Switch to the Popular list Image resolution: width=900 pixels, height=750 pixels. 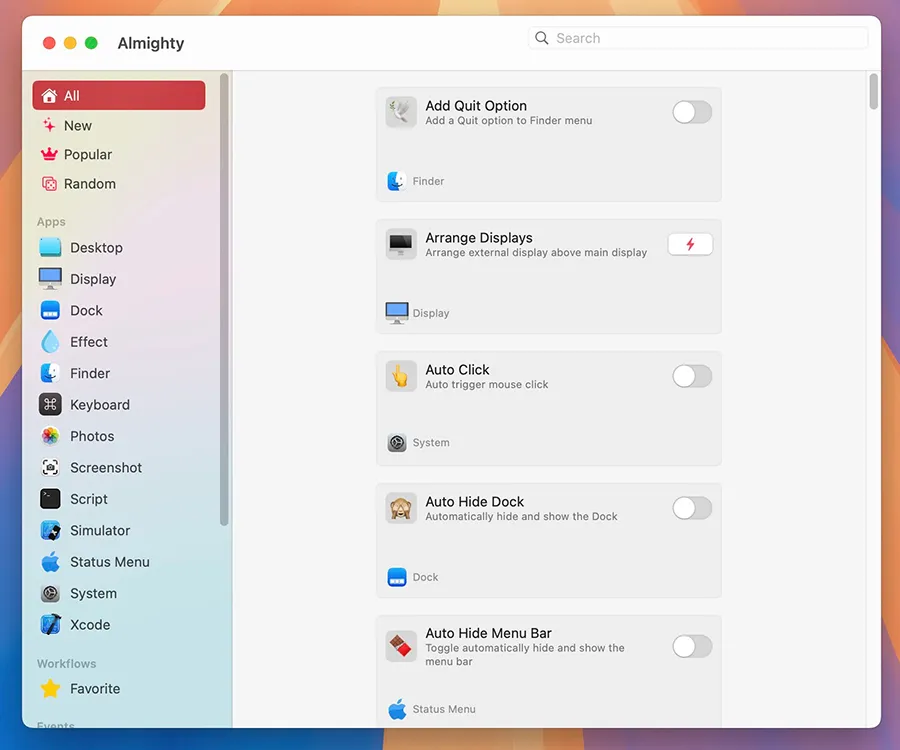click(88, 155)
